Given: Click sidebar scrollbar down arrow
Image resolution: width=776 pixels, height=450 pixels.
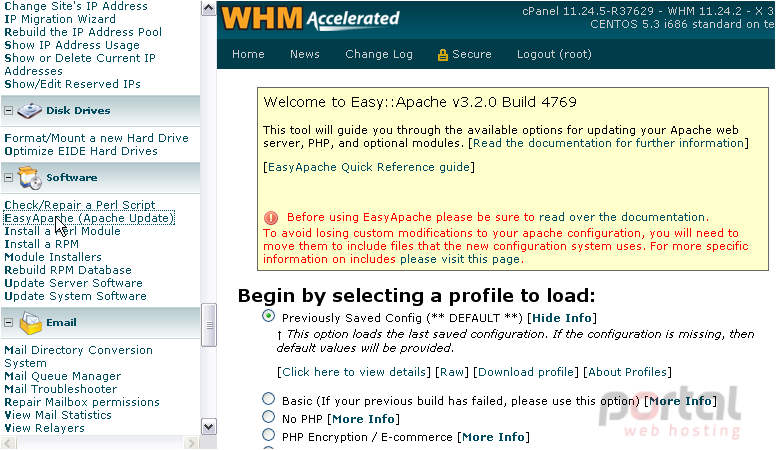Looking at the screenshot, I should (208, 426).
